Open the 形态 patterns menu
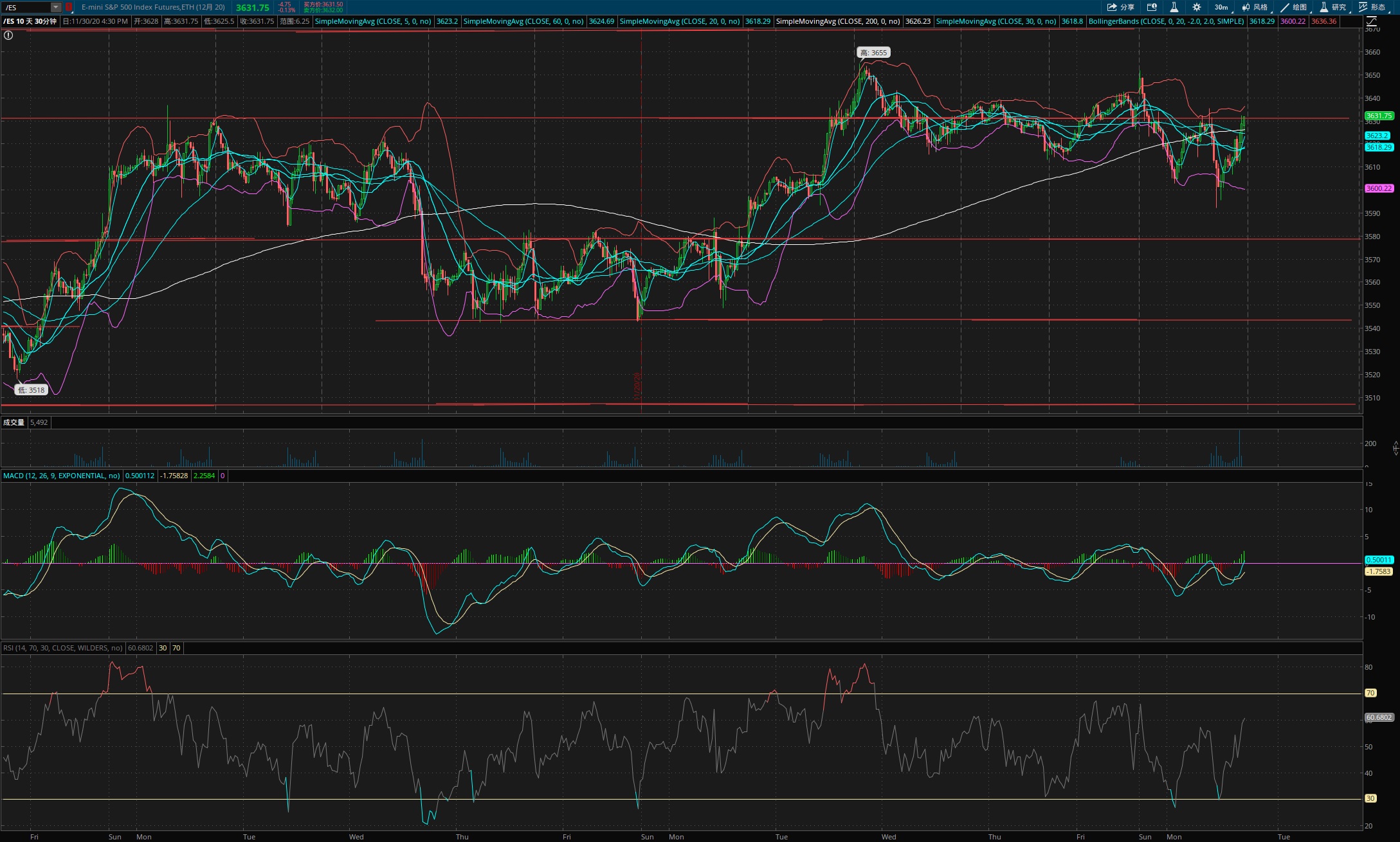Screen dimensions: 1400x842 pyautogui.click(x=1372, y=7)
